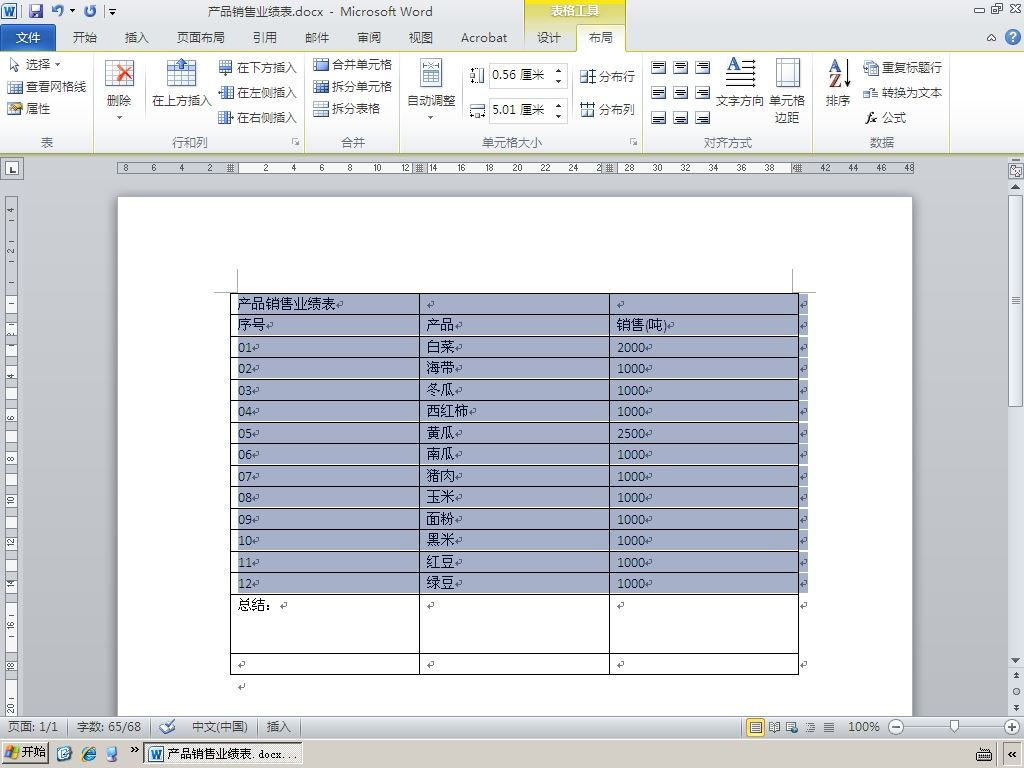Align cell text bottom left
The width and height of the screenshot is (1024, 768).
(659, 118)
